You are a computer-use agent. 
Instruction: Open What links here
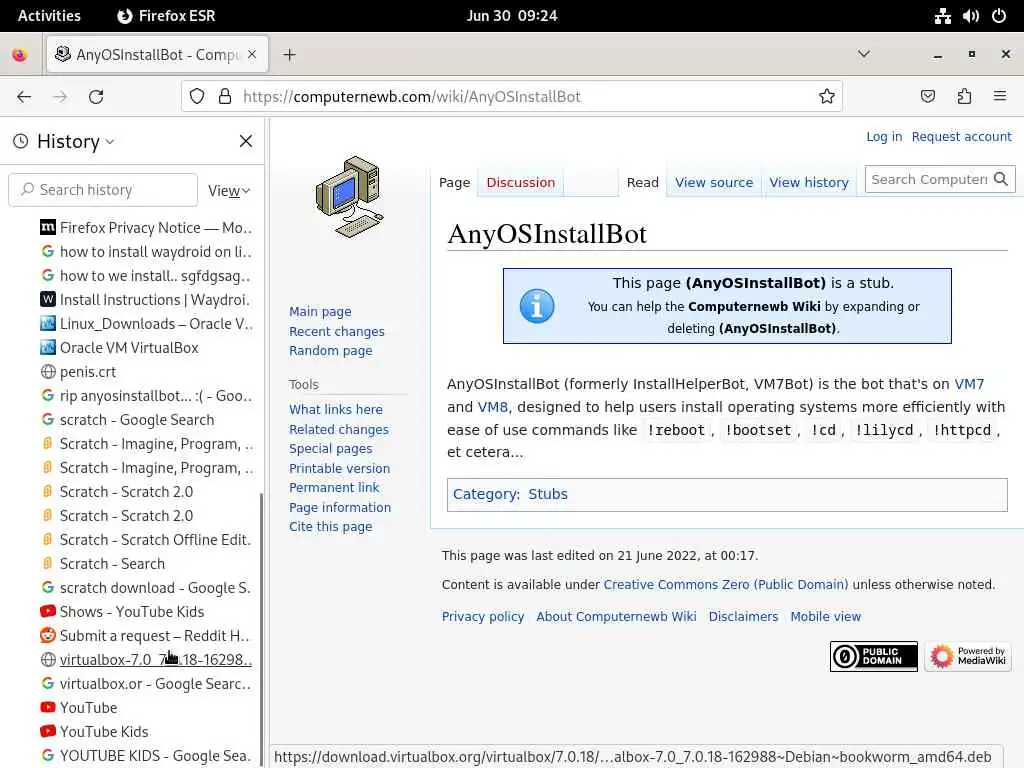(336, 409)
